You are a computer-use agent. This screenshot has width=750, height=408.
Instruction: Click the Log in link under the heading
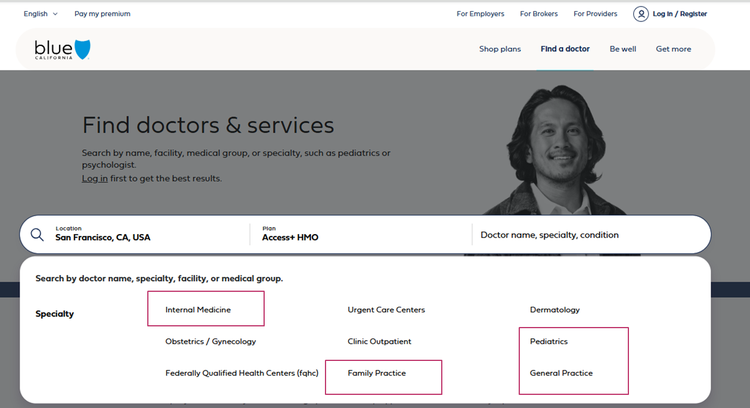point(95,178)
